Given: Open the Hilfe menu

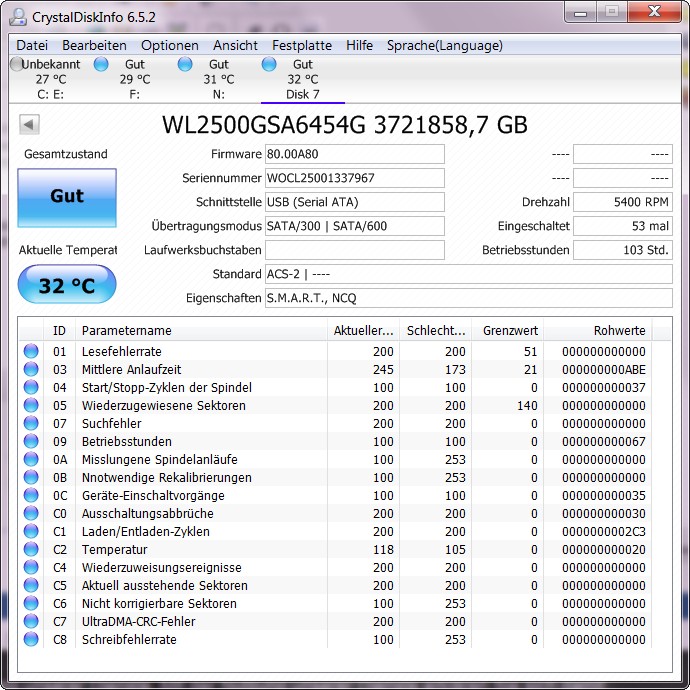Looking at the screenshot, I should [x=360, y=45].
